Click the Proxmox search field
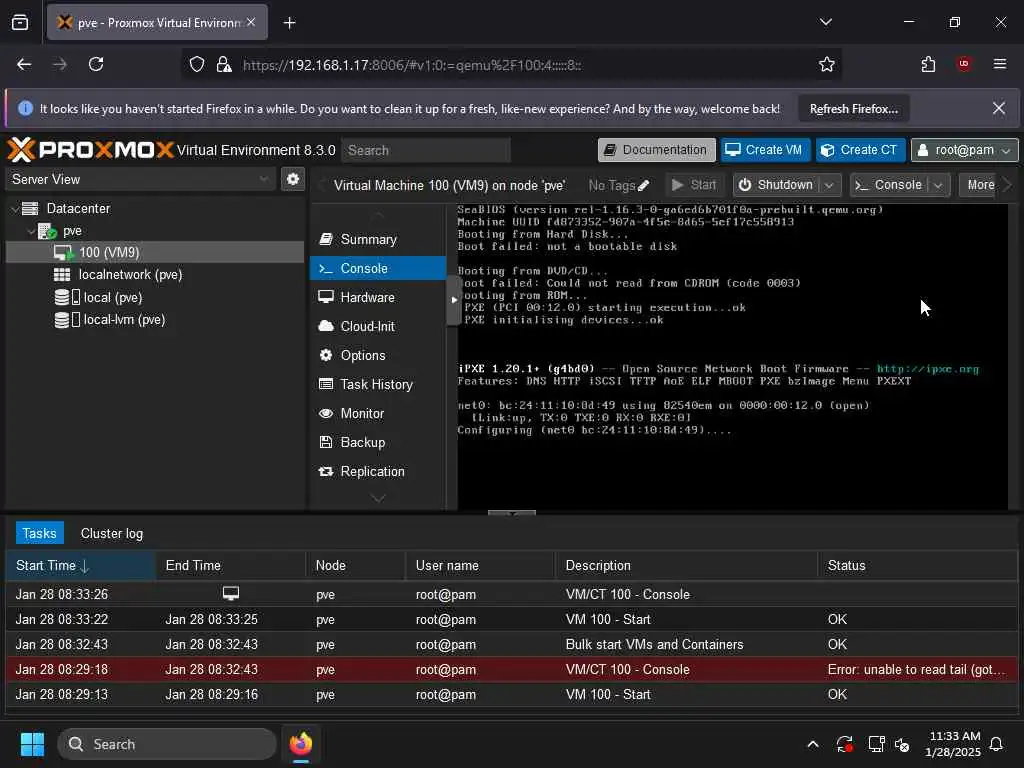The width and height of the screenshot is (1024, 768). click(x=426, y=150)
